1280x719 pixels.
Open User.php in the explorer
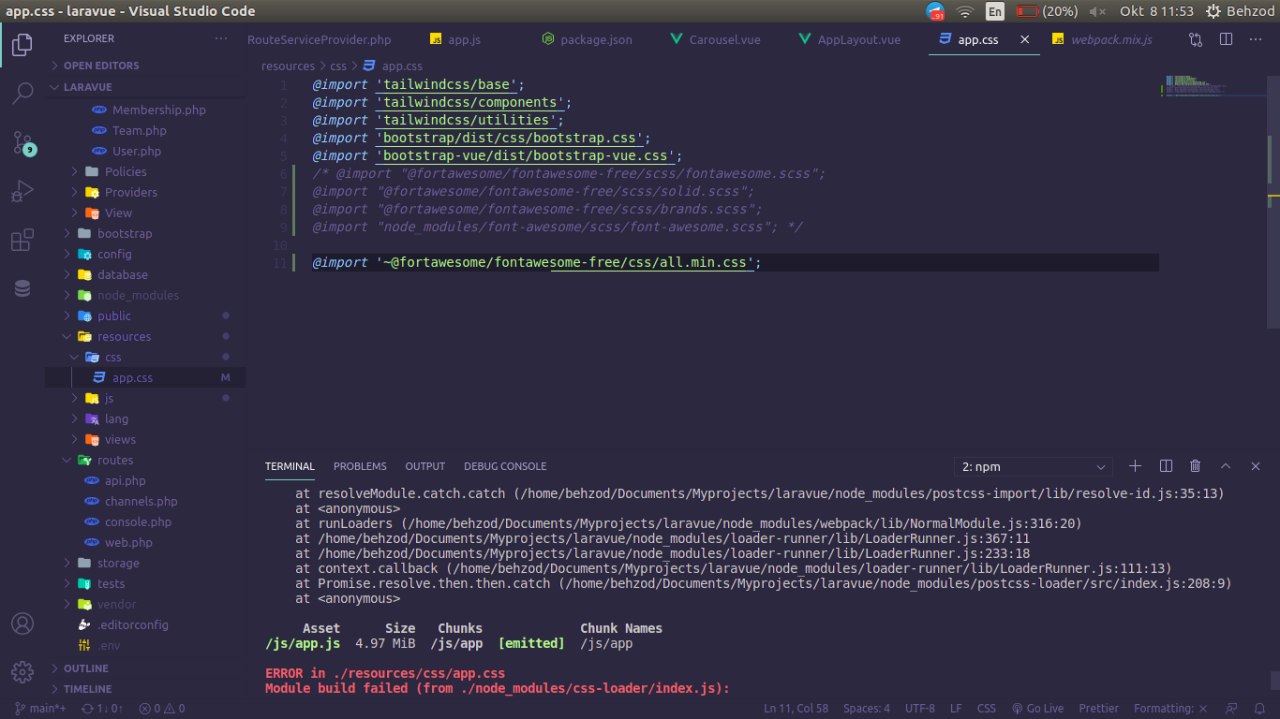(145, 151)
